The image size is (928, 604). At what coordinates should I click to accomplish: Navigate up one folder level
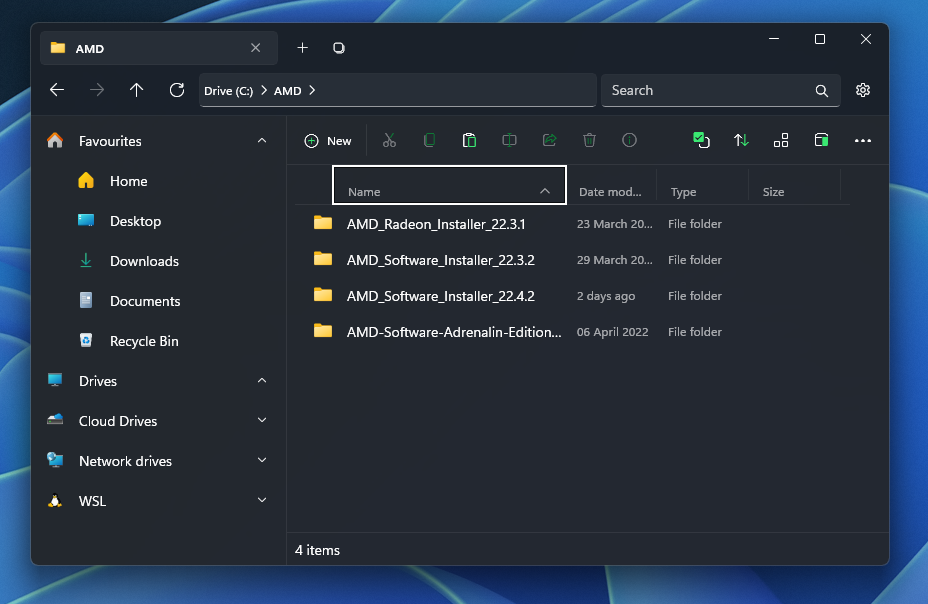tap(136, 90)
